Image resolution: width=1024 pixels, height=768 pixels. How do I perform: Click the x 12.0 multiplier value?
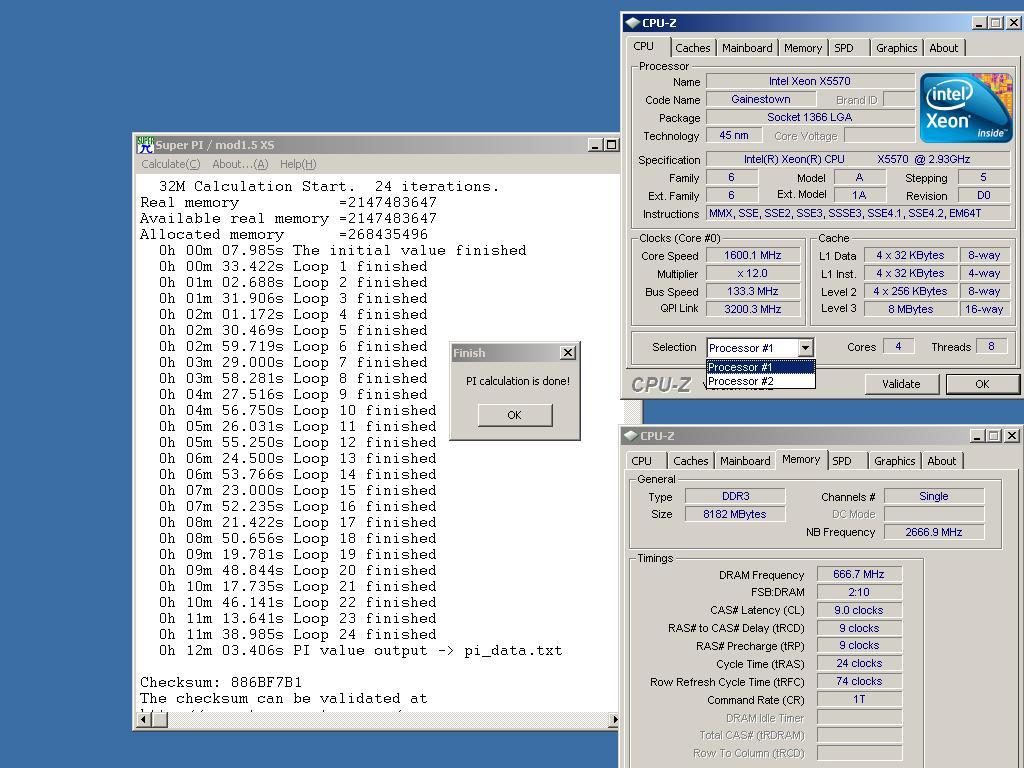pos(753,274)
